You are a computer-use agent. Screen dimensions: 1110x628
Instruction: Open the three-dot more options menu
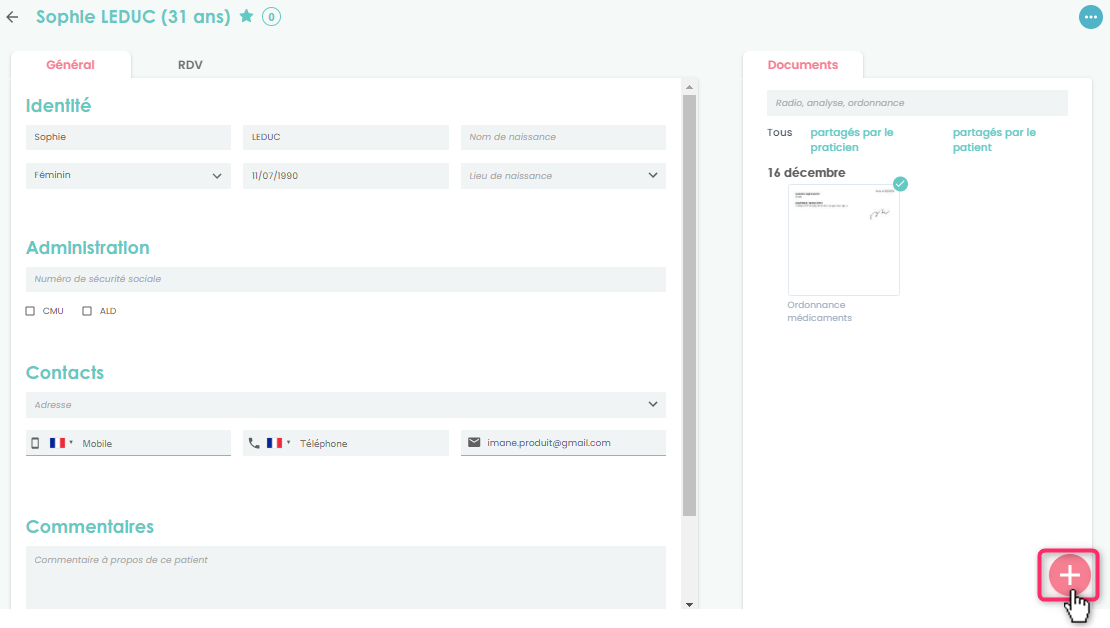1090,17
